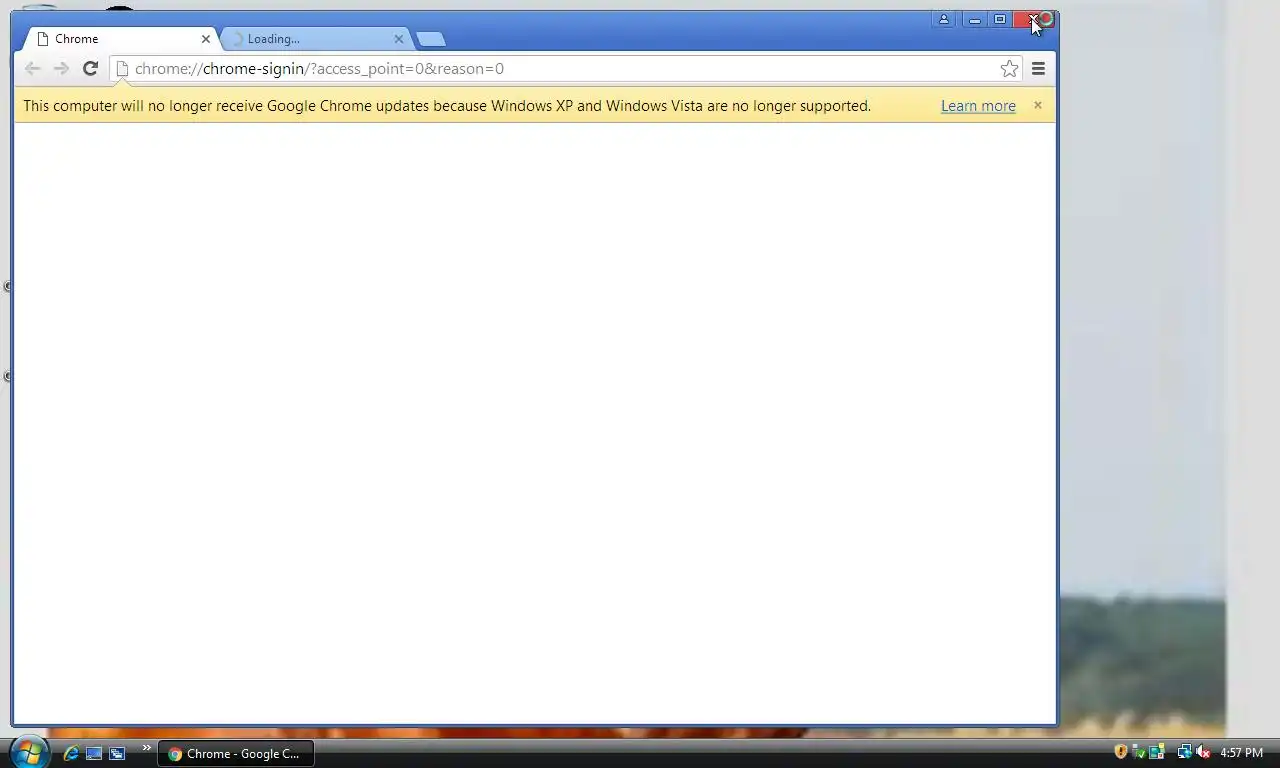Minimize the Chrome window
Image resolution: width=1280 pixels, height=768 pixels.
click(974, 19)
